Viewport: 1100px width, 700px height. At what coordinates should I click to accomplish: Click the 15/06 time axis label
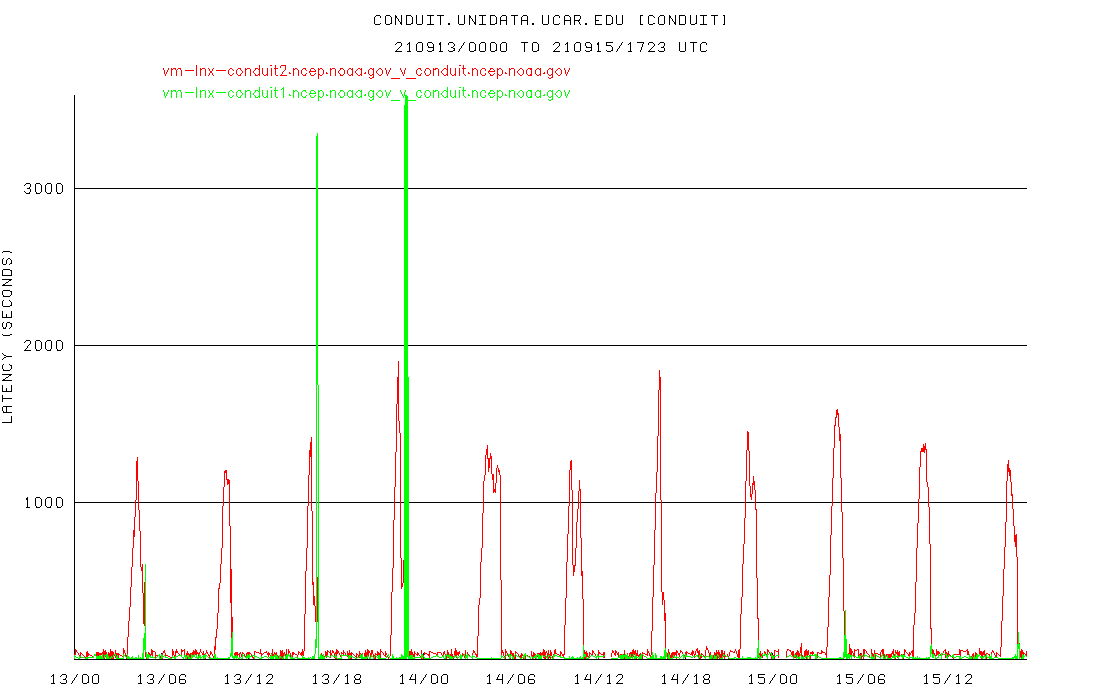point(861,679)
